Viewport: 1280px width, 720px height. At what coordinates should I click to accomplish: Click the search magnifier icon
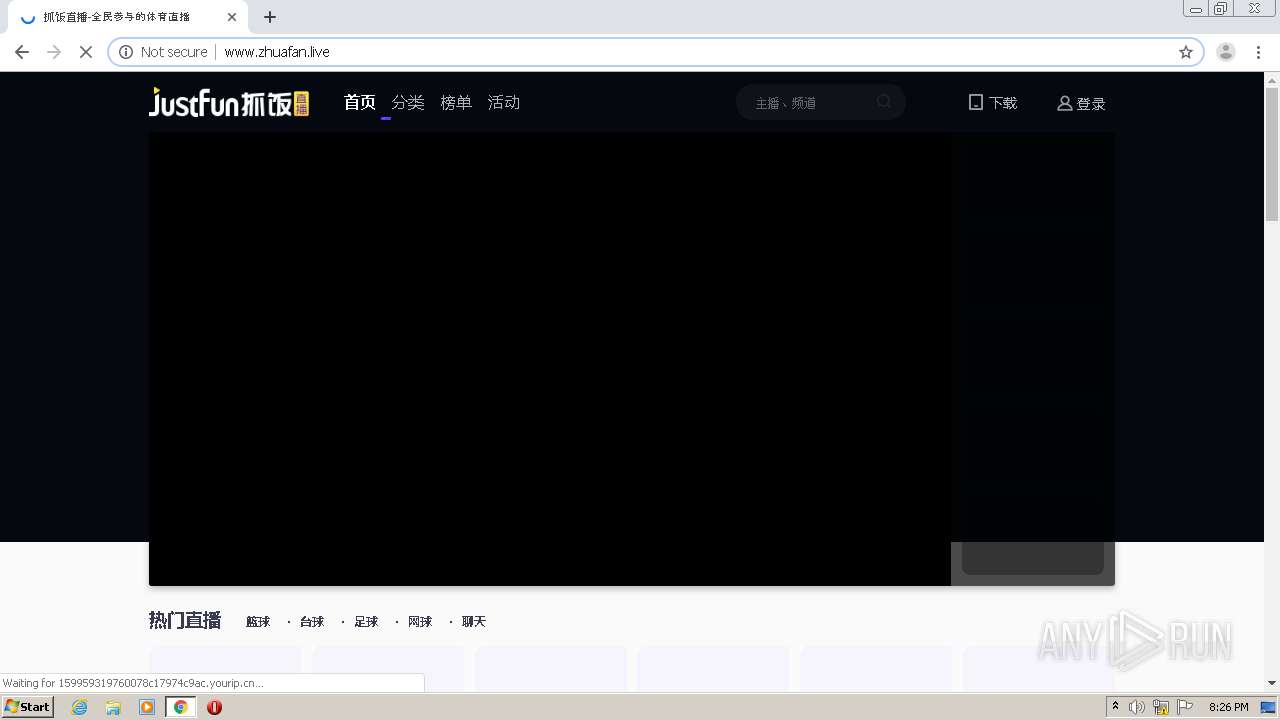[x=884, y=102]
